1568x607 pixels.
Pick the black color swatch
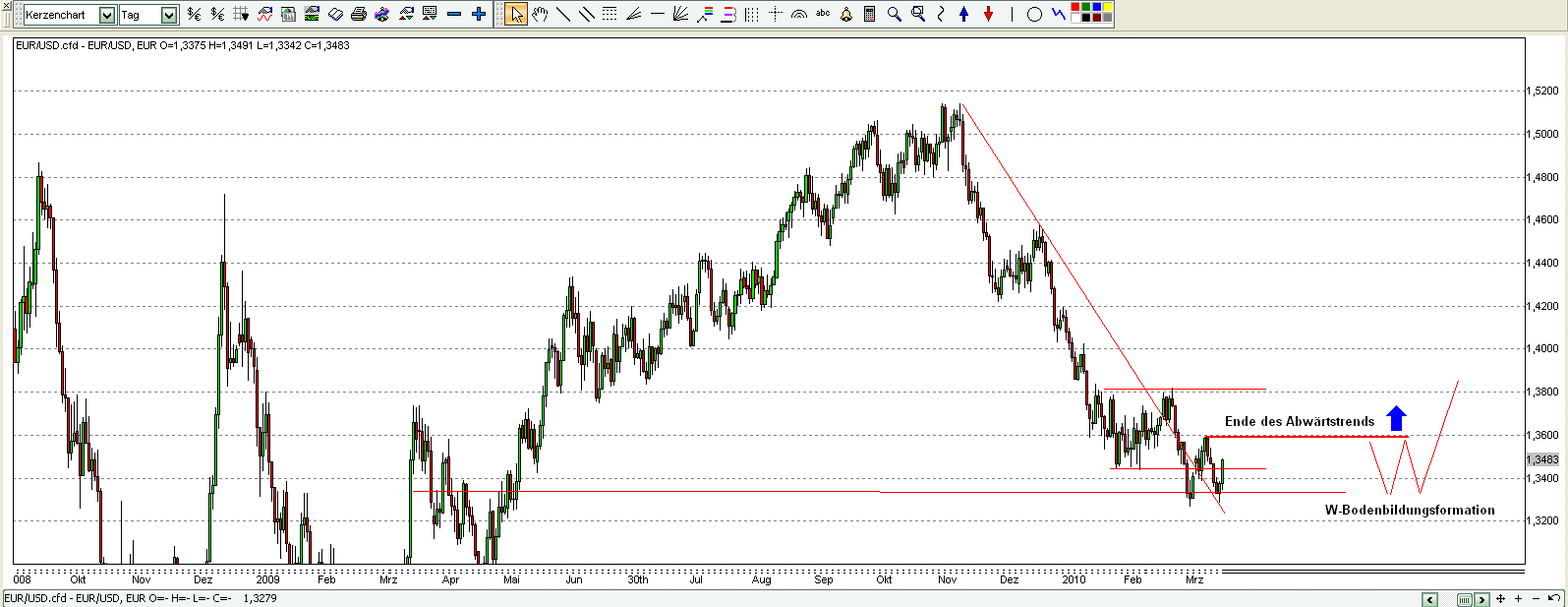1086,18
